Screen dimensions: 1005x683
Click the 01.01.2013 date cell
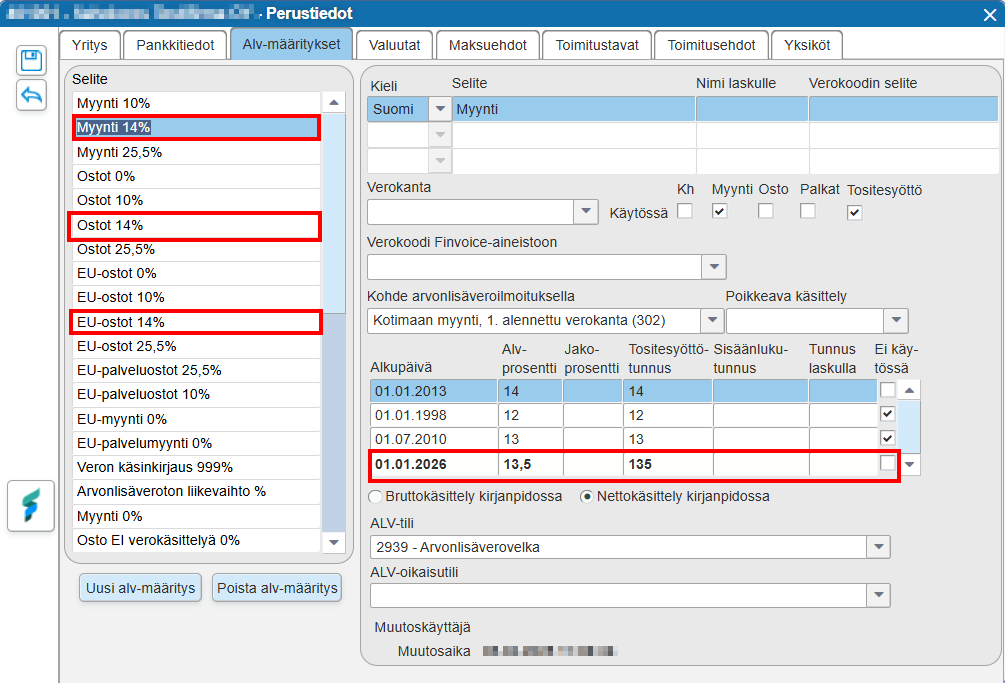(433, 391)
